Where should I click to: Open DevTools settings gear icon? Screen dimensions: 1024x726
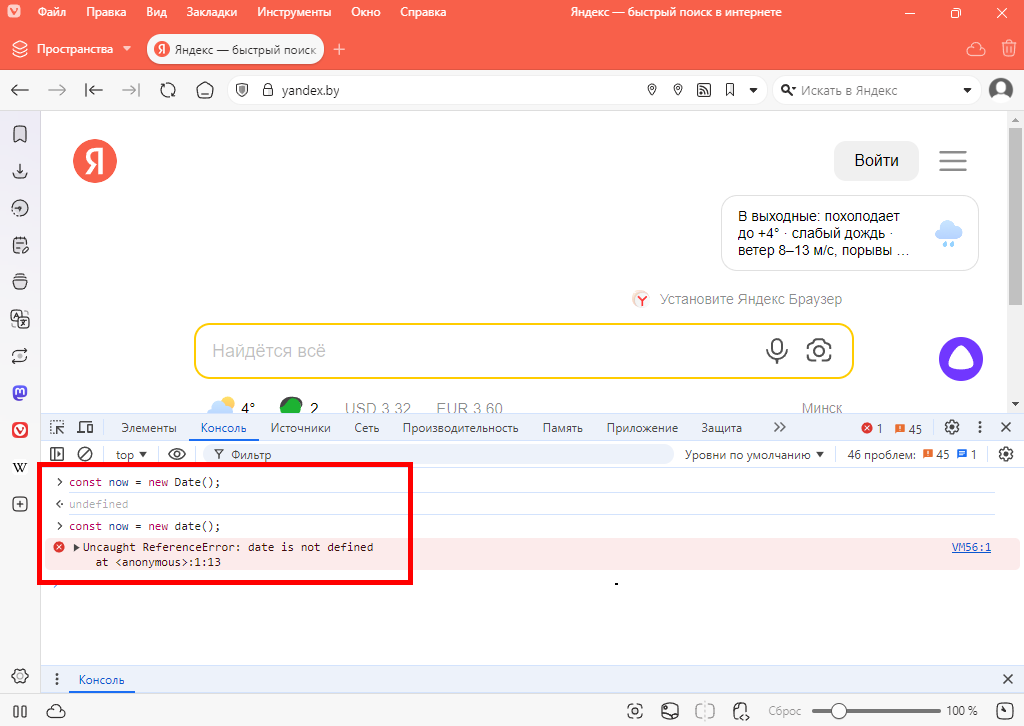pos(951,428)
